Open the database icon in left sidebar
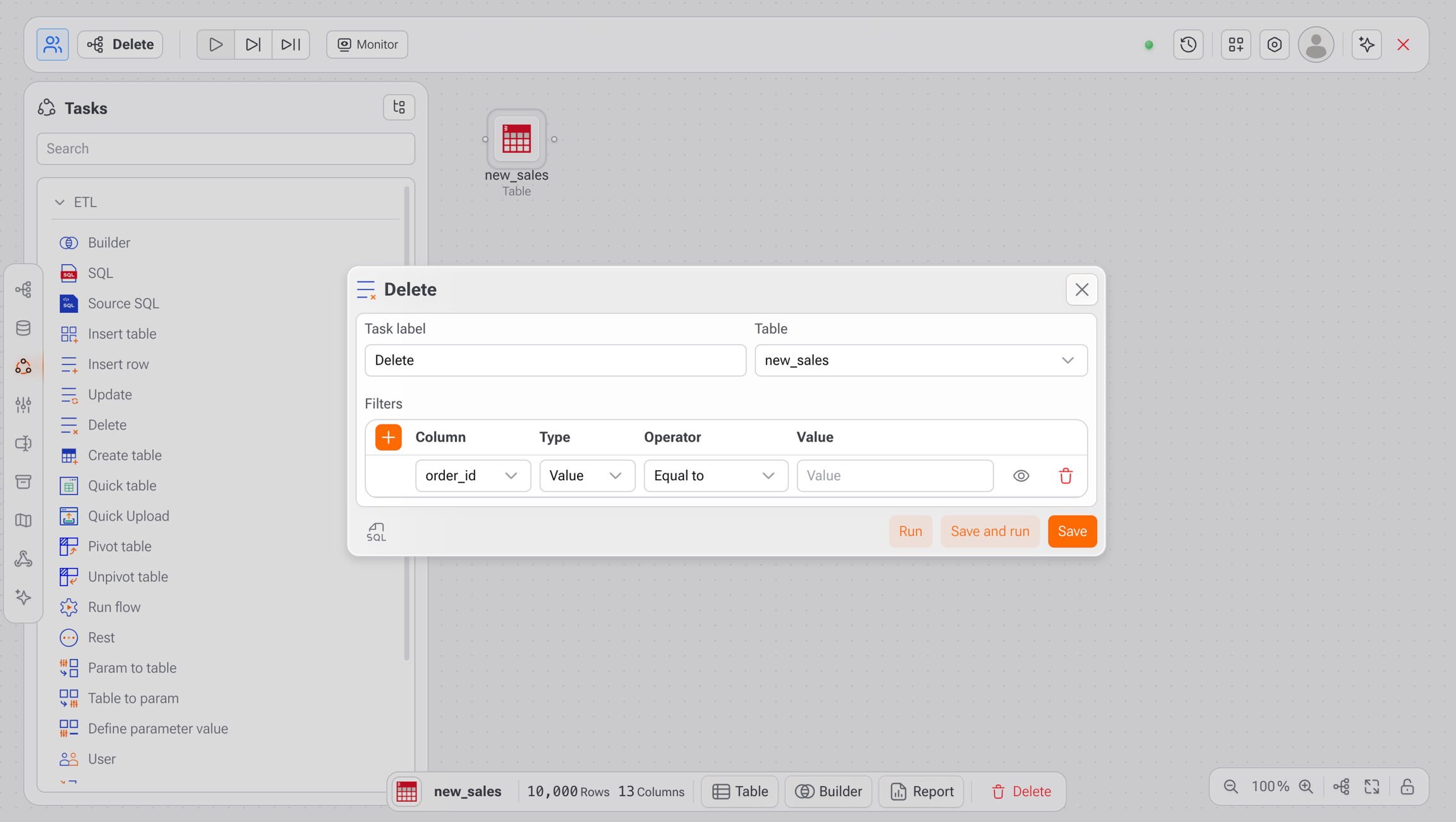This screenshot has width=1456, height=822. tap(23, 328)
